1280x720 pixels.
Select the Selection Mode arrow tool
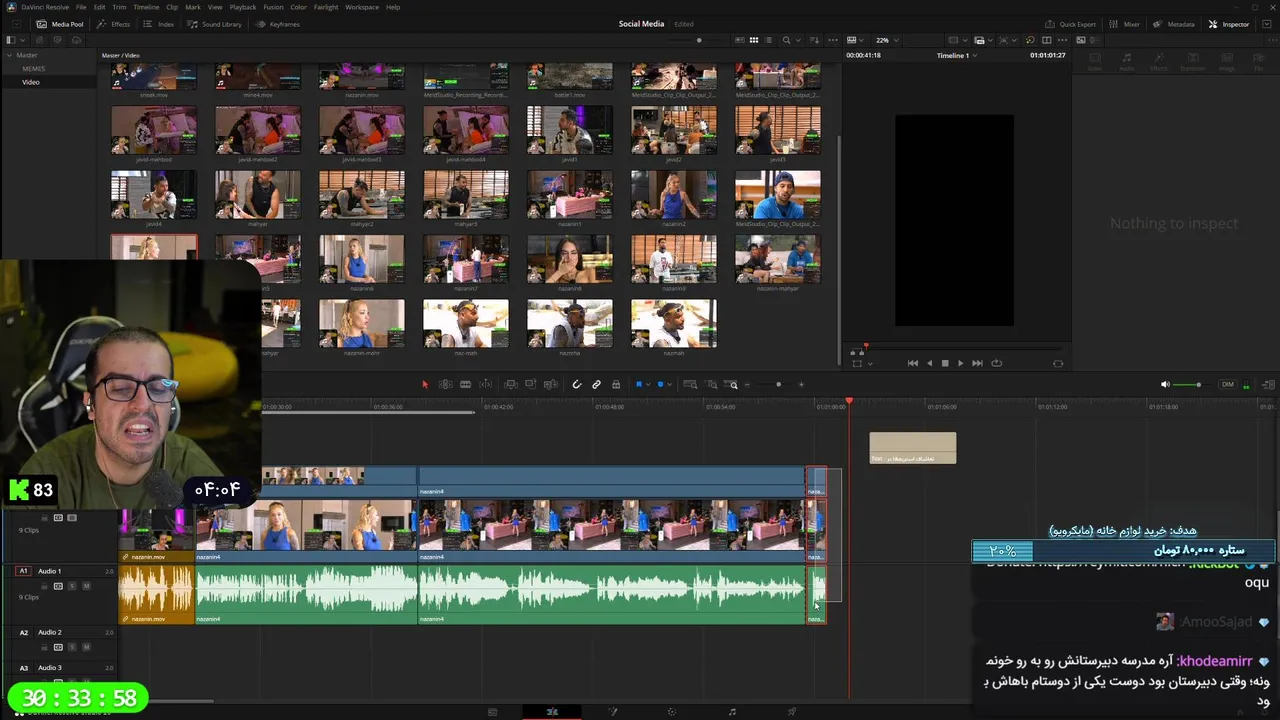[x=425, y=384]
